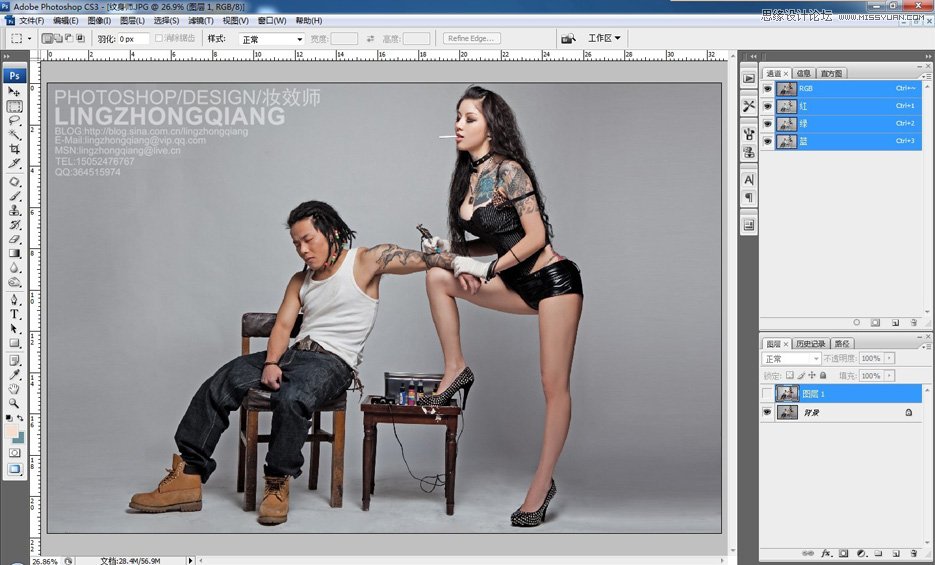Select the History Brush tool

14,225
